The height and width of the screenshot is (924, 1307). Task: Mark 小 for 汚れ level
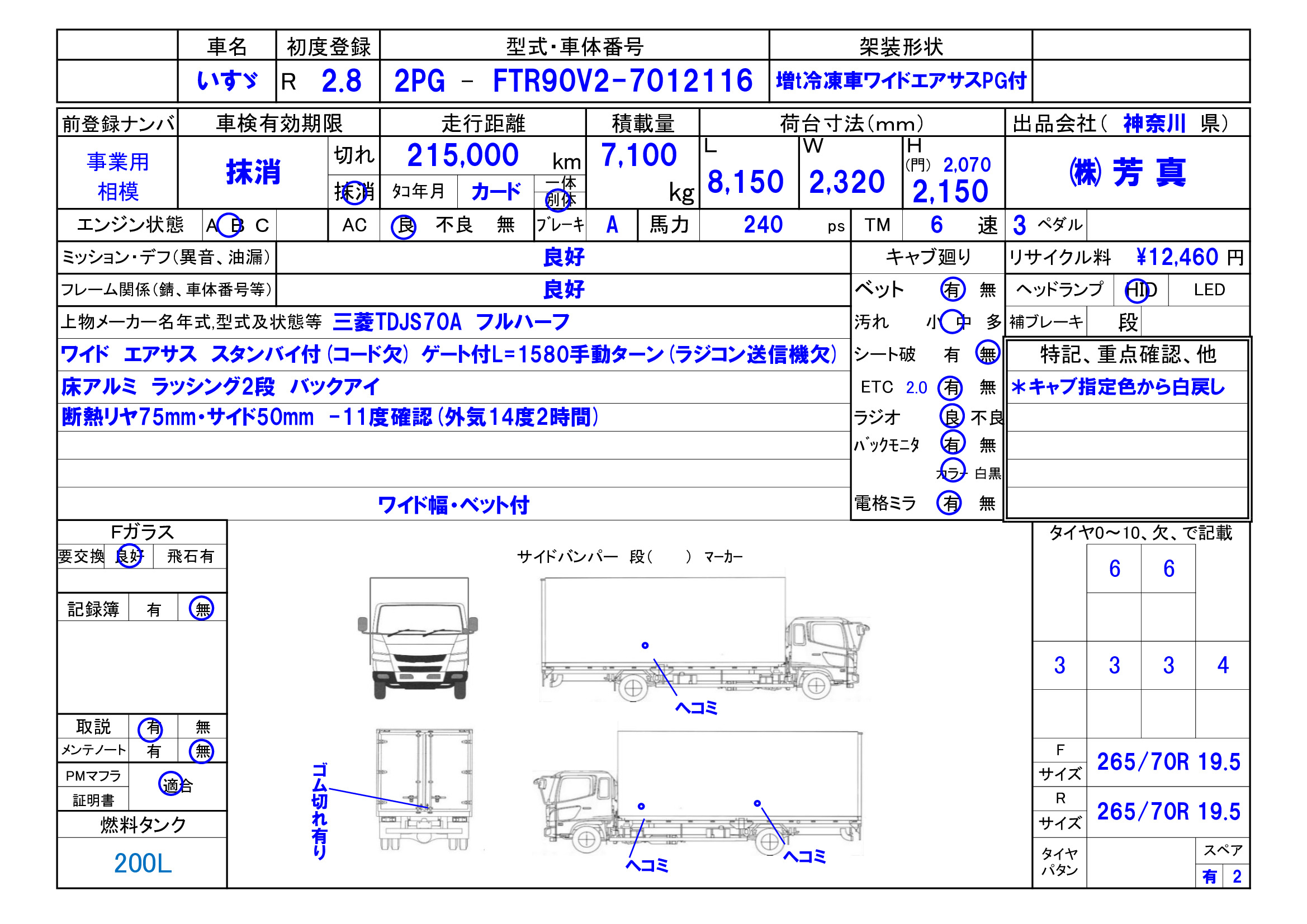[932, 321]
